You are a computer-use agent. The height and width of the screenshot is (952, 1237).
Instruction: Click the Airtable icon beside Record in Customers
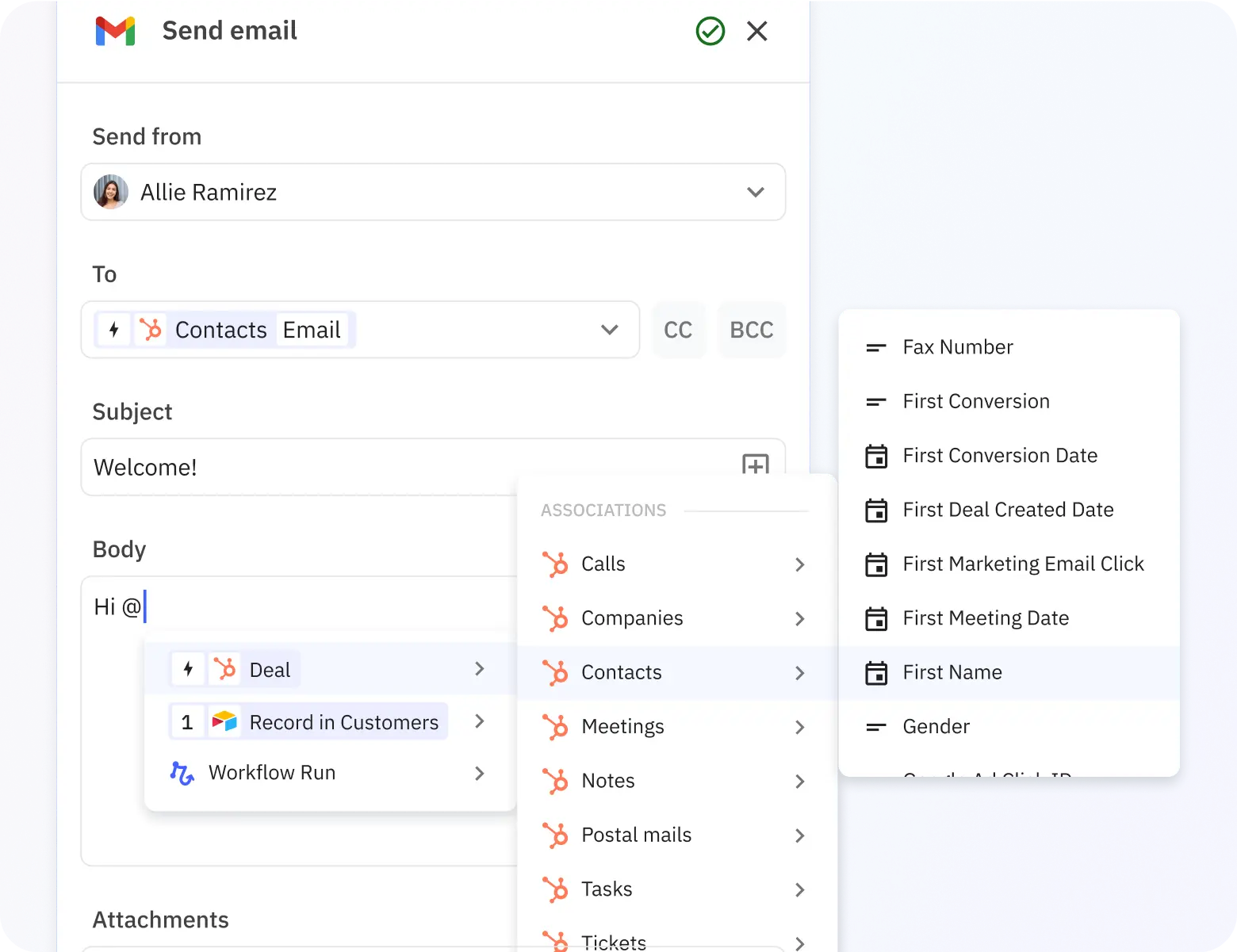[224, 721]
